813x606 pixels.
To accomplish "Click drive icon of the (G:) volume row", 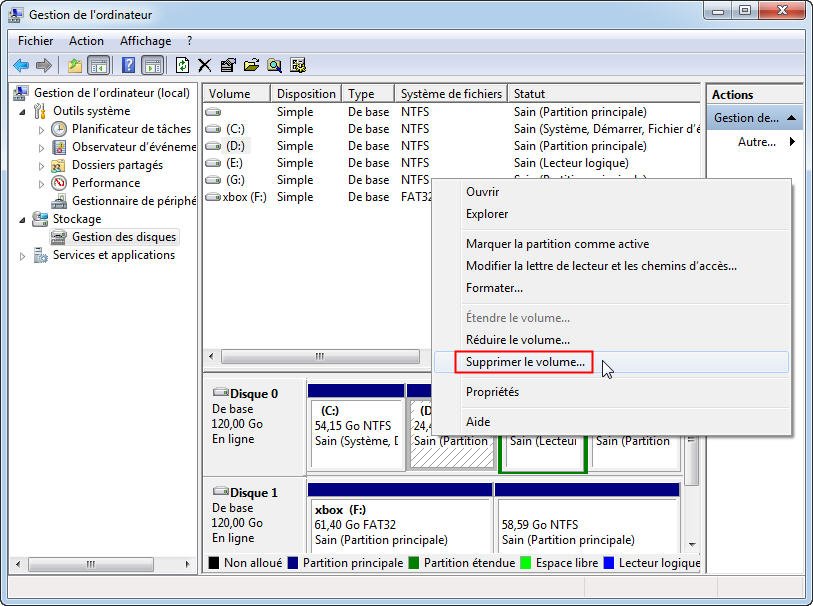I will (x=213, y=180).
